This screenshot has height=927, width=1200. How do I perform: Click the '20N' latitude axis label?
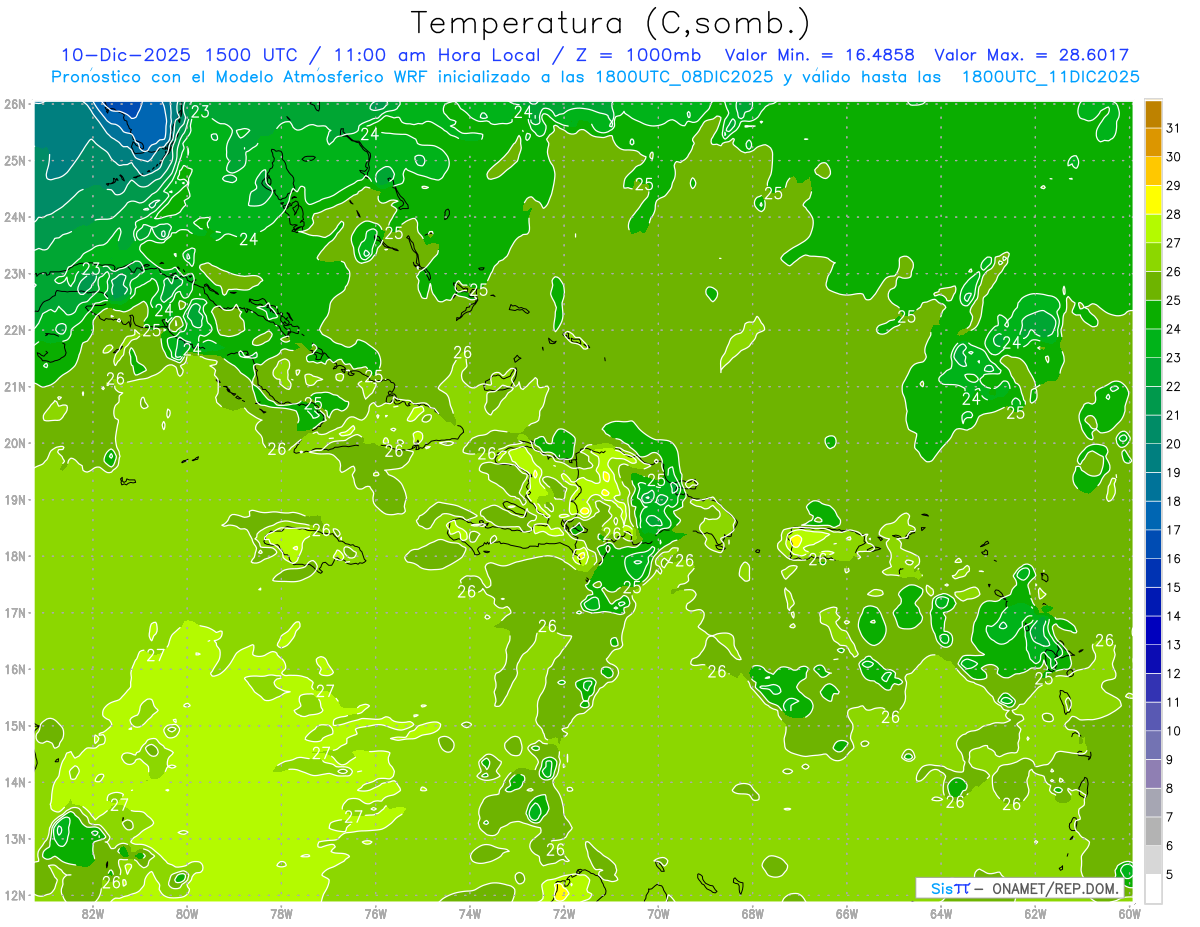pos(14,443)
